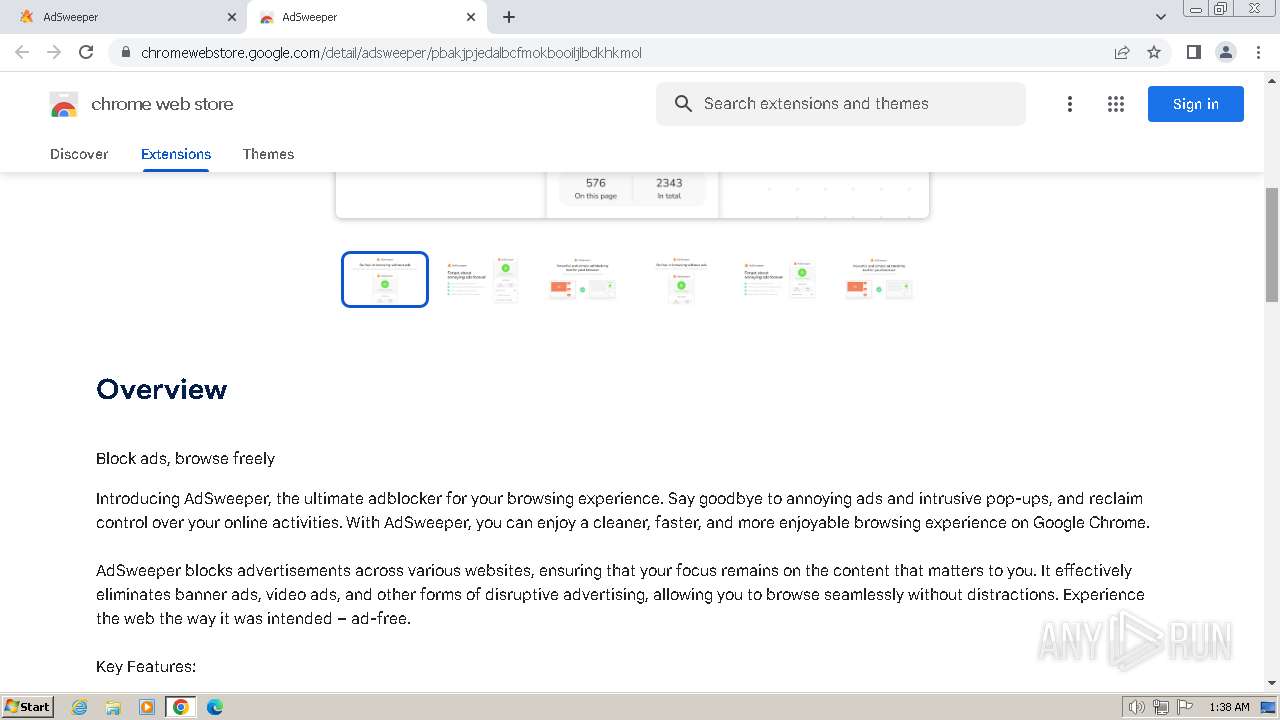Select the fifth screenshot thumbnail
This screenshot has width=1280, height=720.
click(780, 279)
